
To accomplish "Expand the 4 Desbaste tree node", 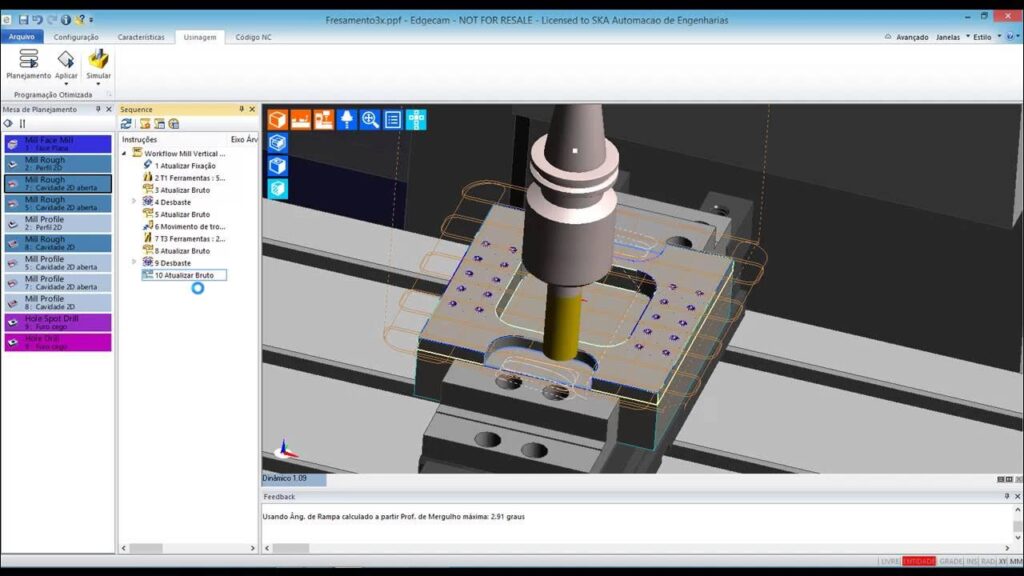I will pos(134,201).
